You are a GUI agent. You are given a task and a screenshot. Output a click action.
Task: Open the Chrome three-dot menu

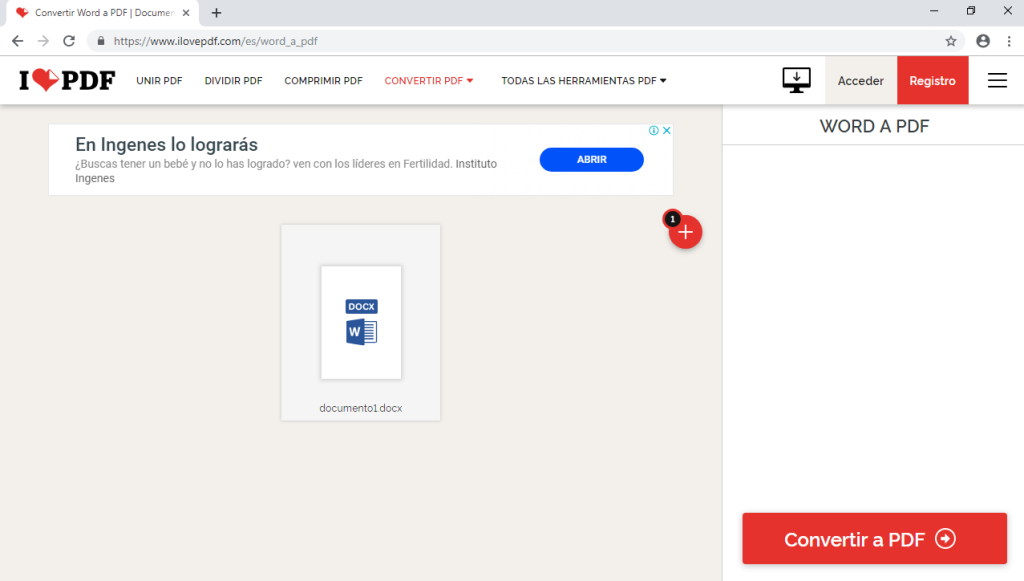1008,41
